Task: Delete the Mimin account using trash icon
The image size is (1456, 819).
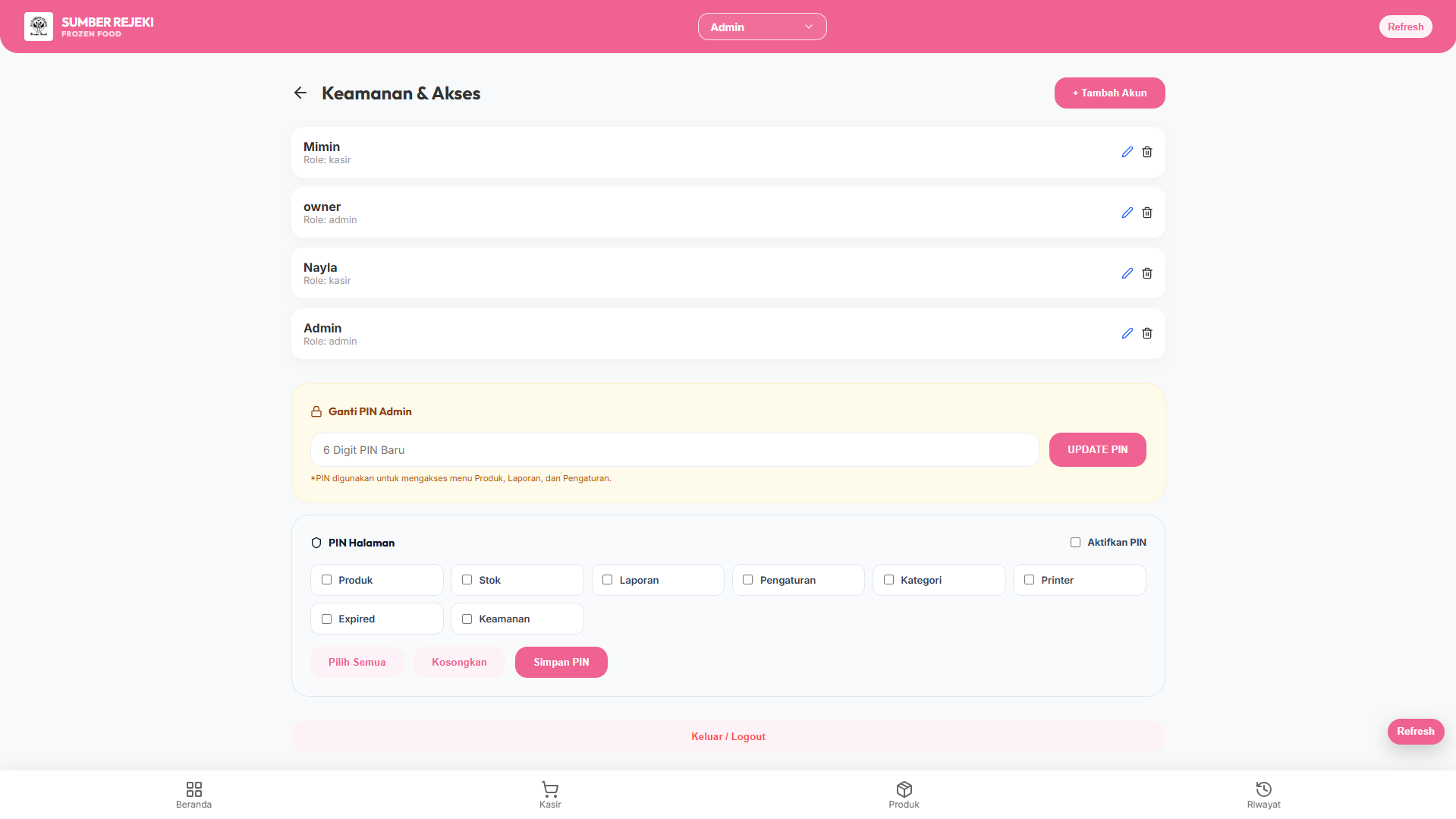Action: pos(1147,152)
